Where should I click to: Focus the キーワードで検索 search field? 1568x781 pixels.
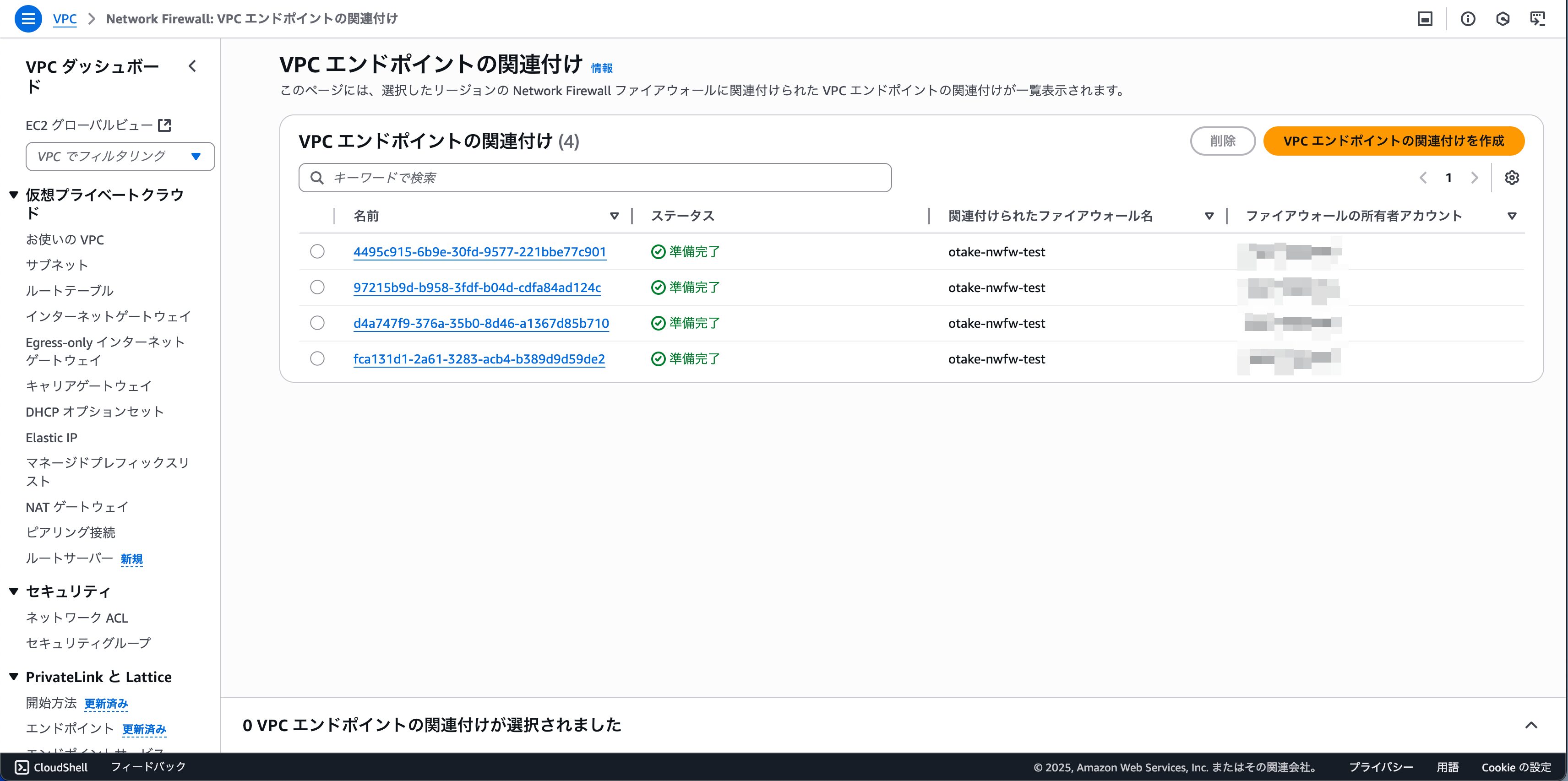595,178
